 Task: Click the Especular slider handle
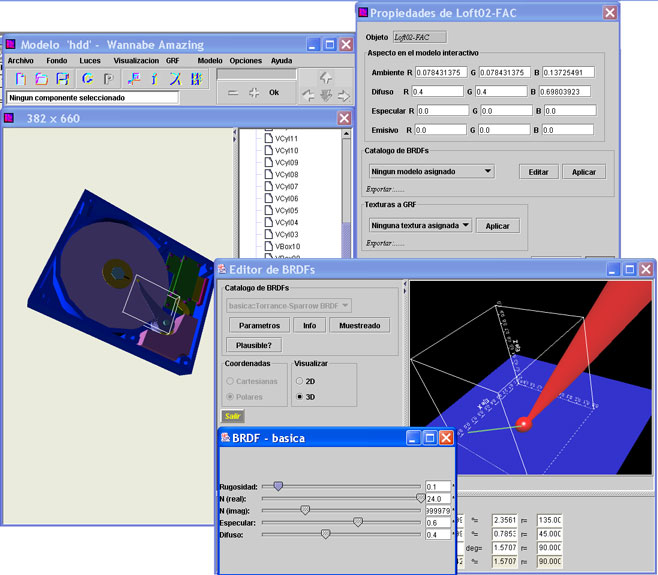358,522
